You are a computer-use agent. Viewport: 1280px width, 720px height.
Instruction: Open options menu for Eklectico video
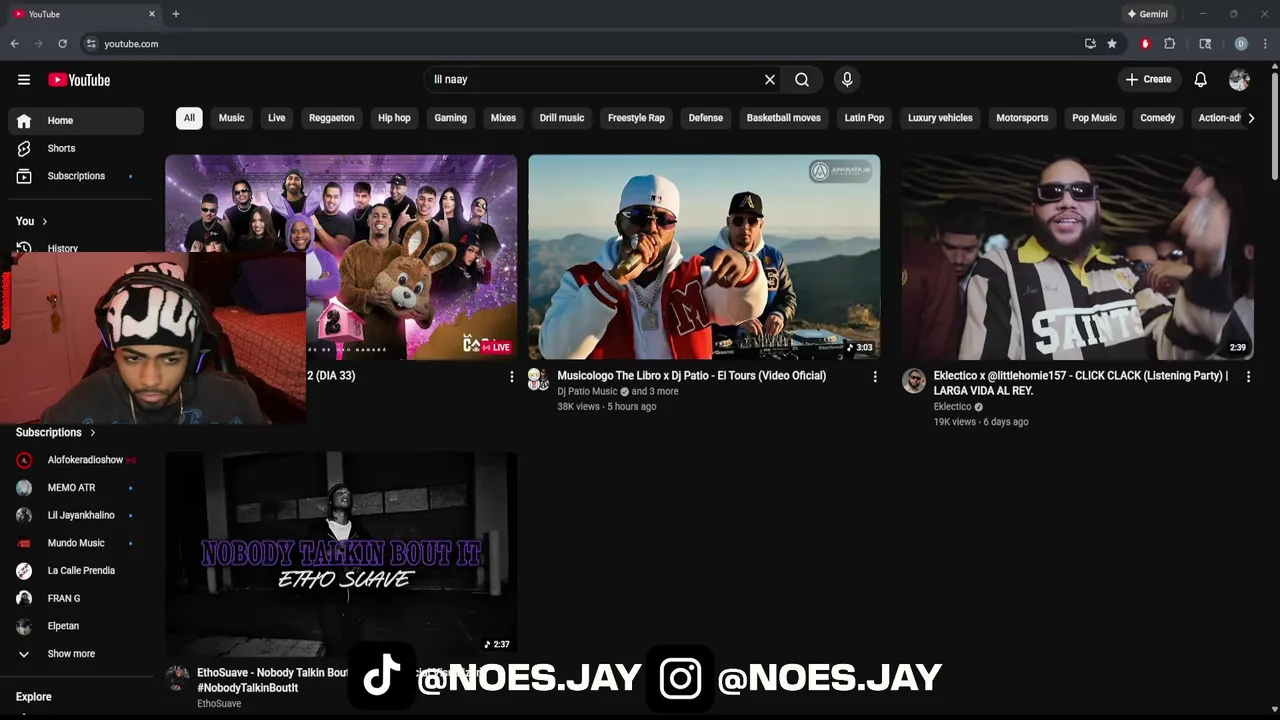(1248, 377)
